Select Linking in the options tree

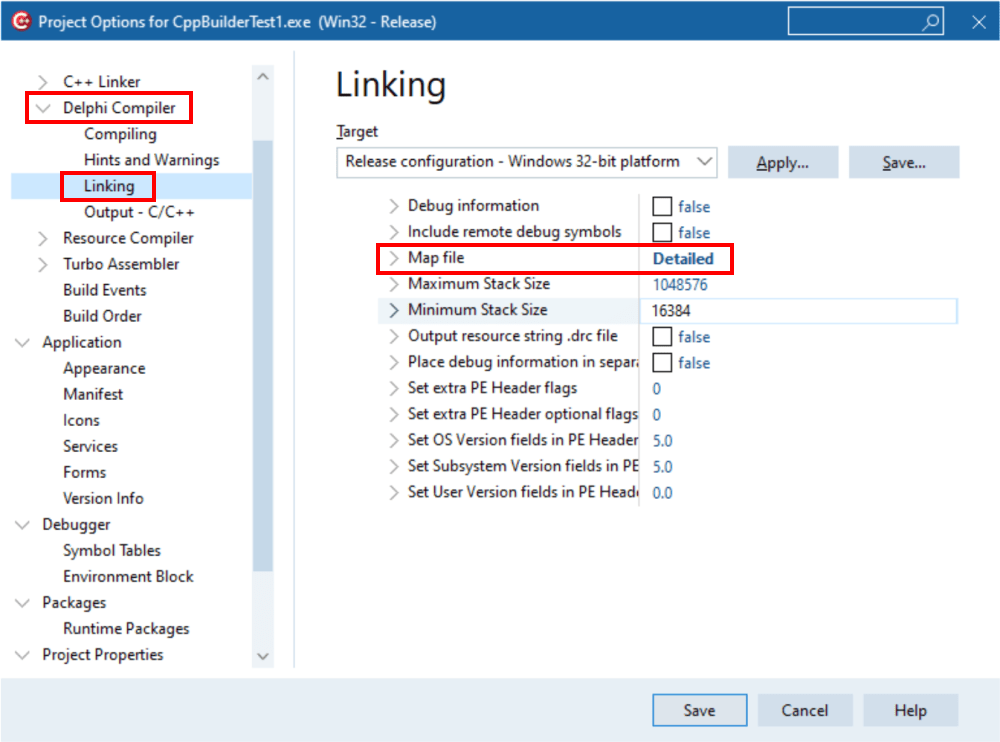109,186
